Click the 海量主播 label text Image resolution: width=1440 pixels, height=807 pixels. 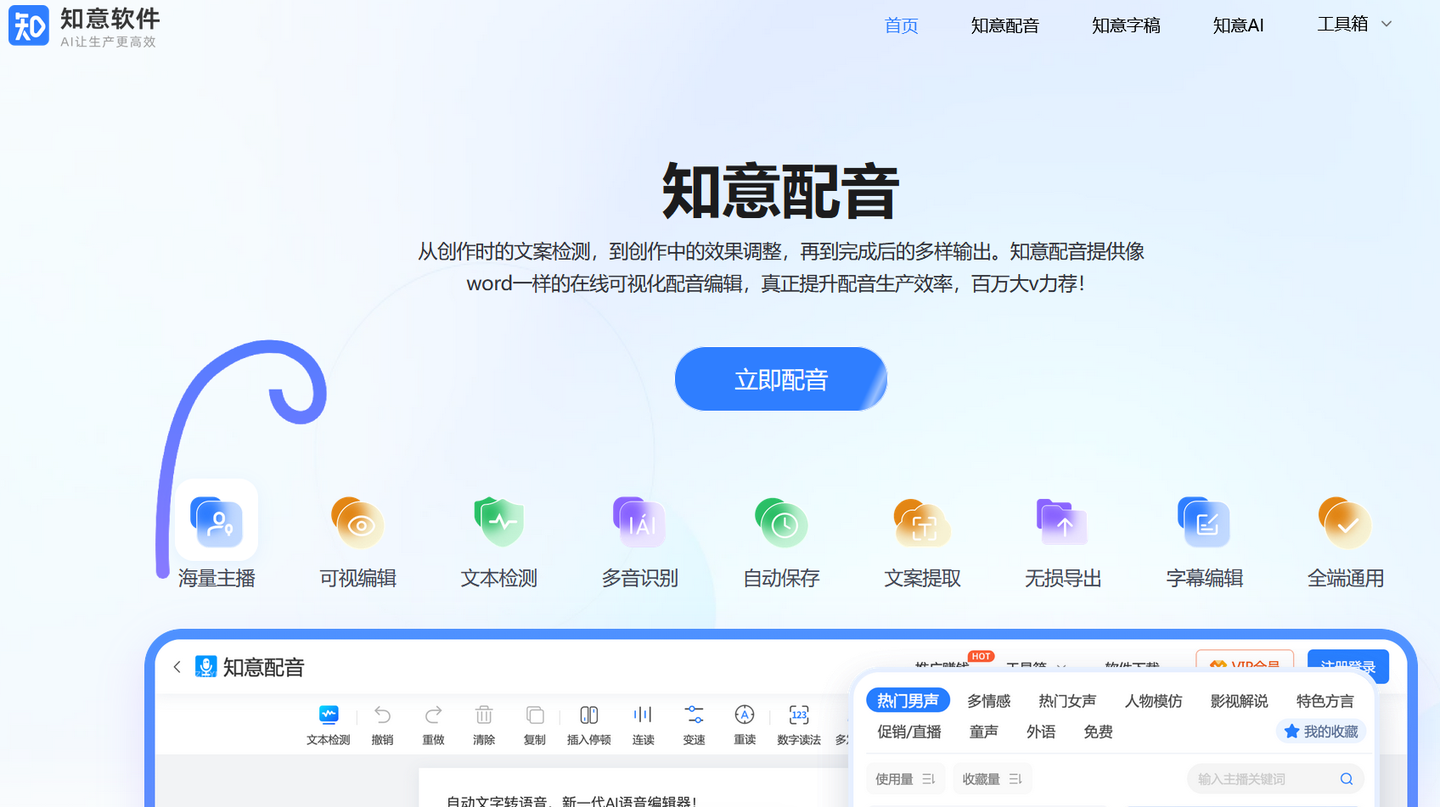pyautogui.click(x=217, y=578)
